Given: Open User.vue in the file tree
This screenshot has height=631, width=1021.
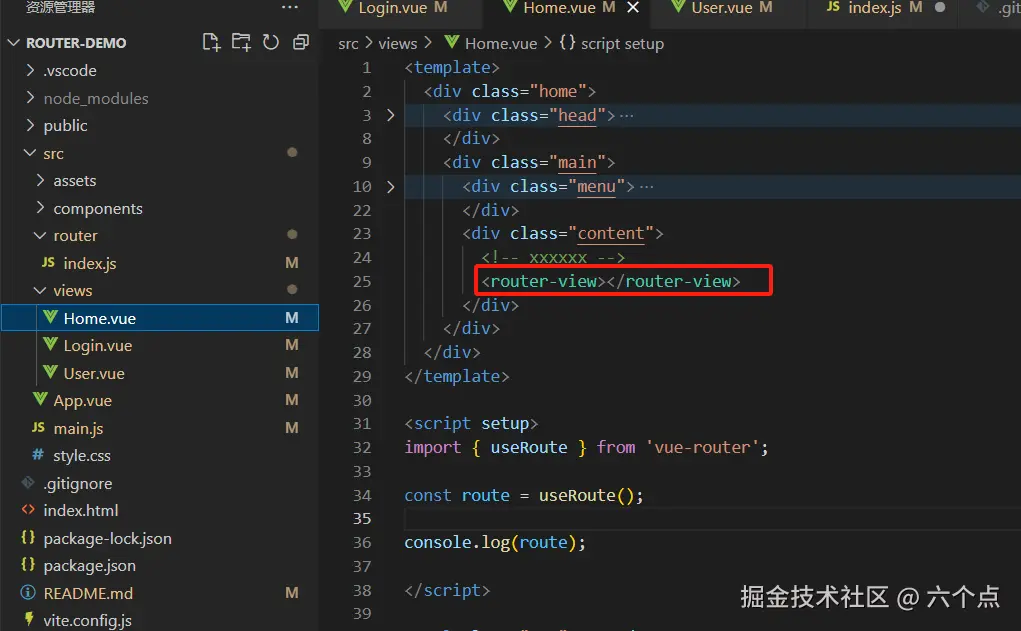Looking at the screenshot, I should [x=160, y=372].
